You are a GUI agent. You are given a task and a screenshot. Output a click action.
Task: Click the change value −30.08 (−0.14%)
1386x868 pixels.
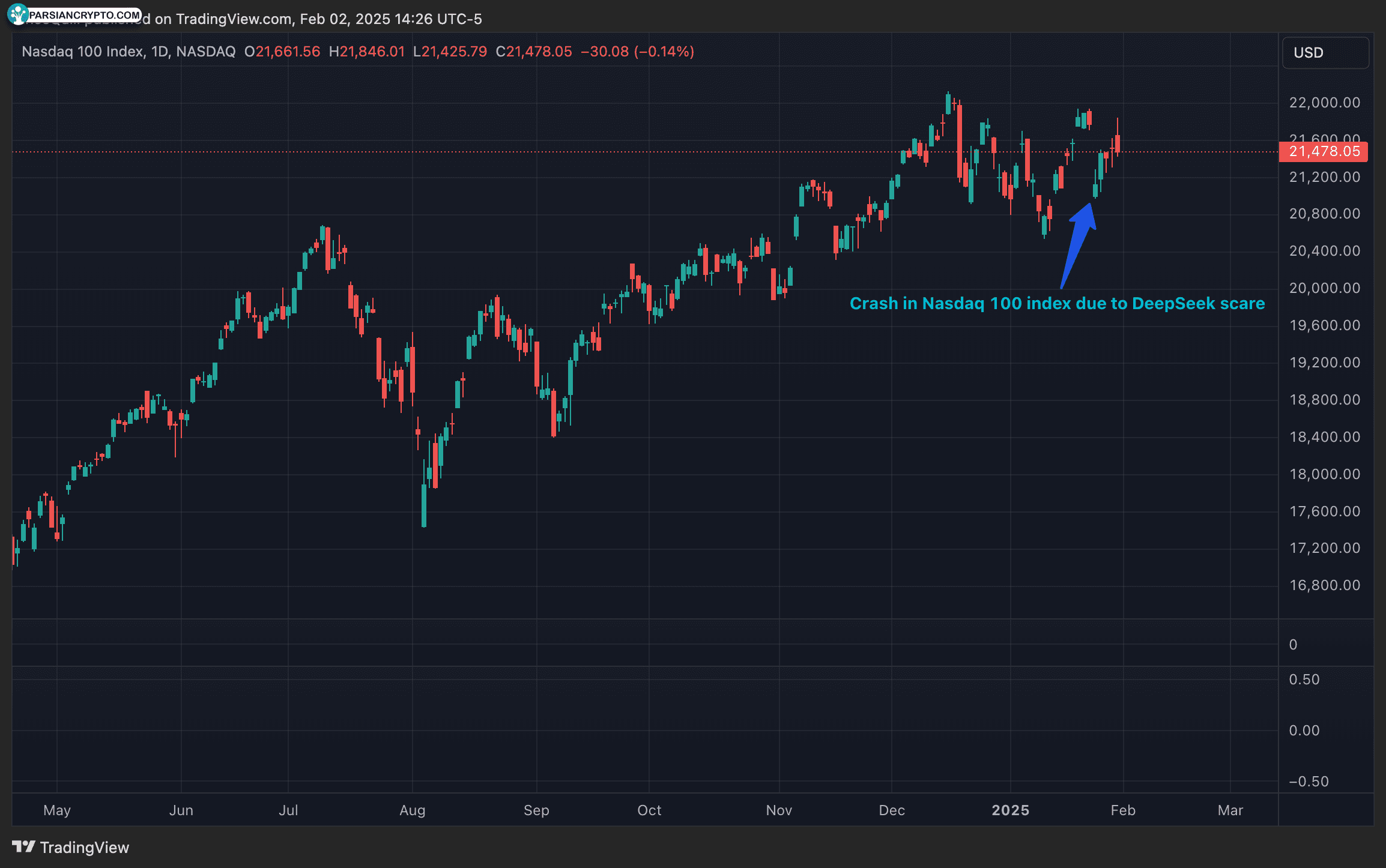point(637,52)
